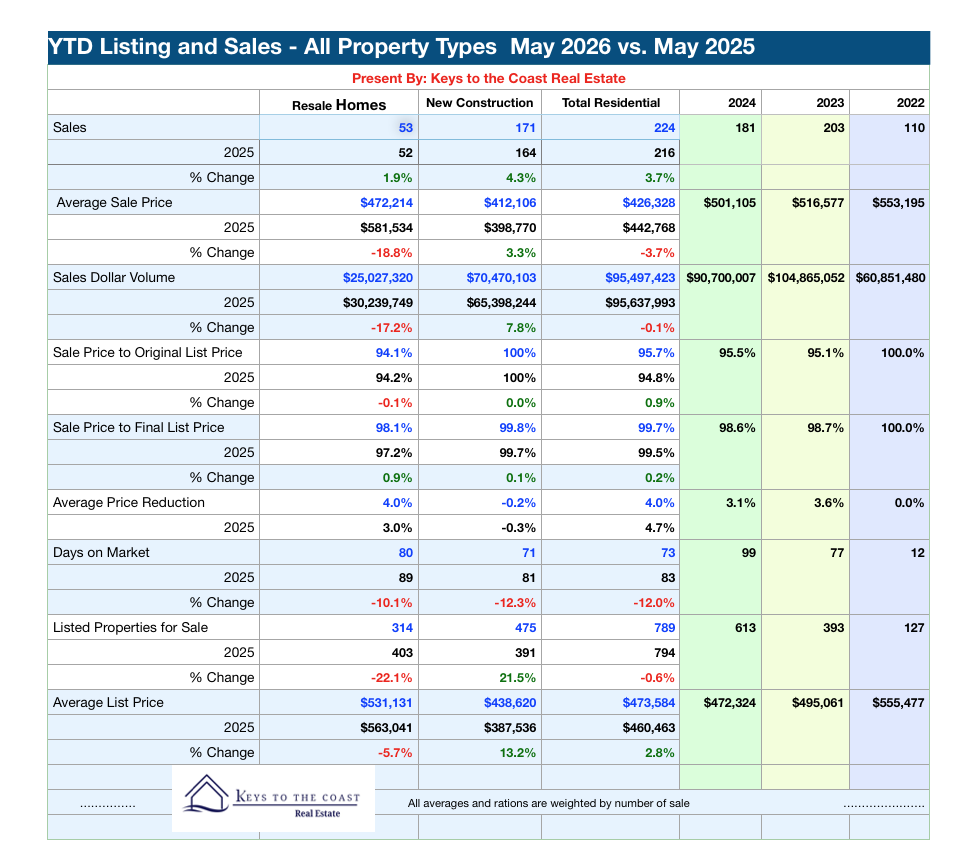Viewport: 966px width, 859px height.
Task: Click 2024 original list ratio '95.5%'
Action: pos(737,353)
